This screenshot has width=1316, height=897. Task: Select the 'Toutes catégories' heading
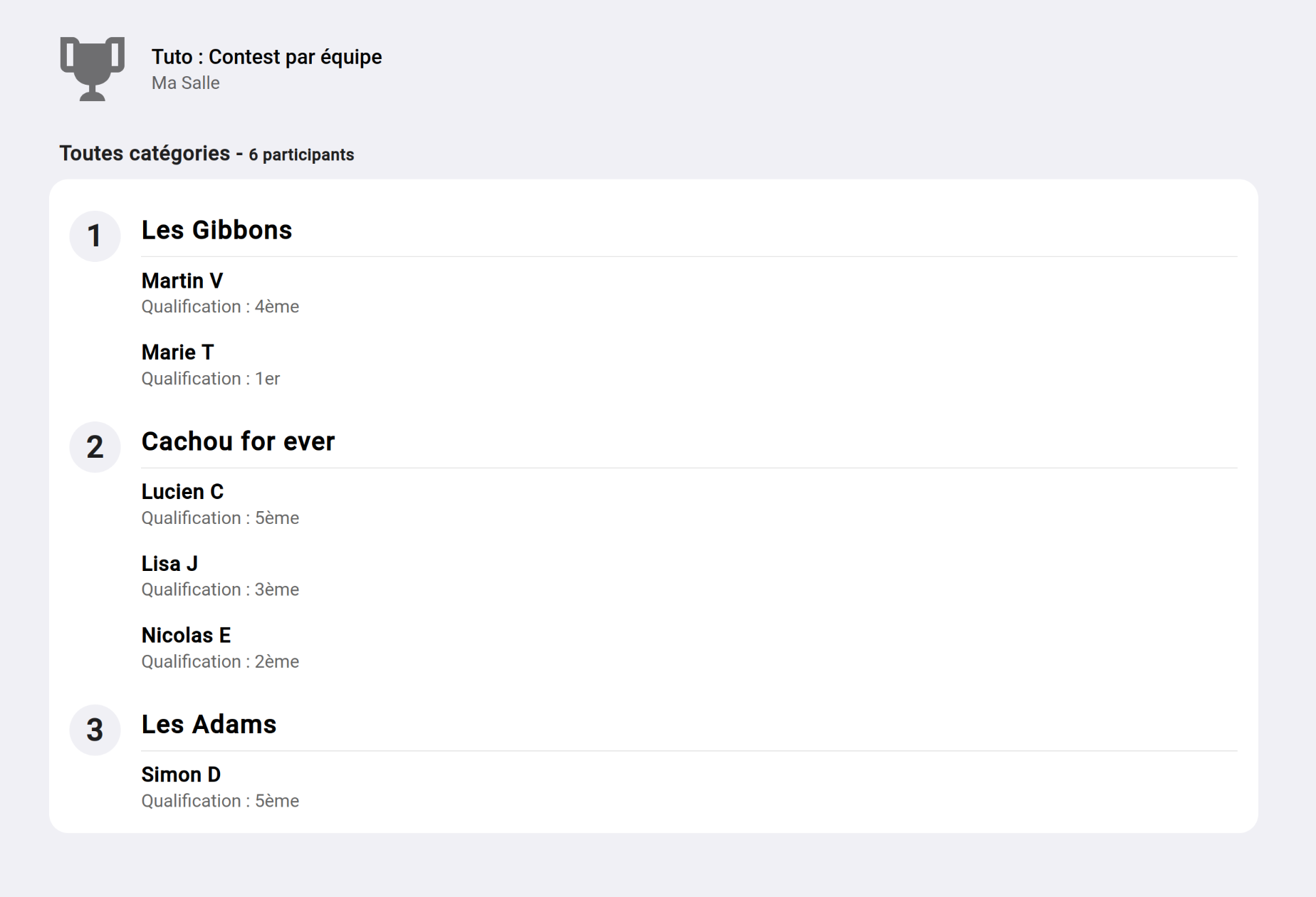(x=145, y=154)
